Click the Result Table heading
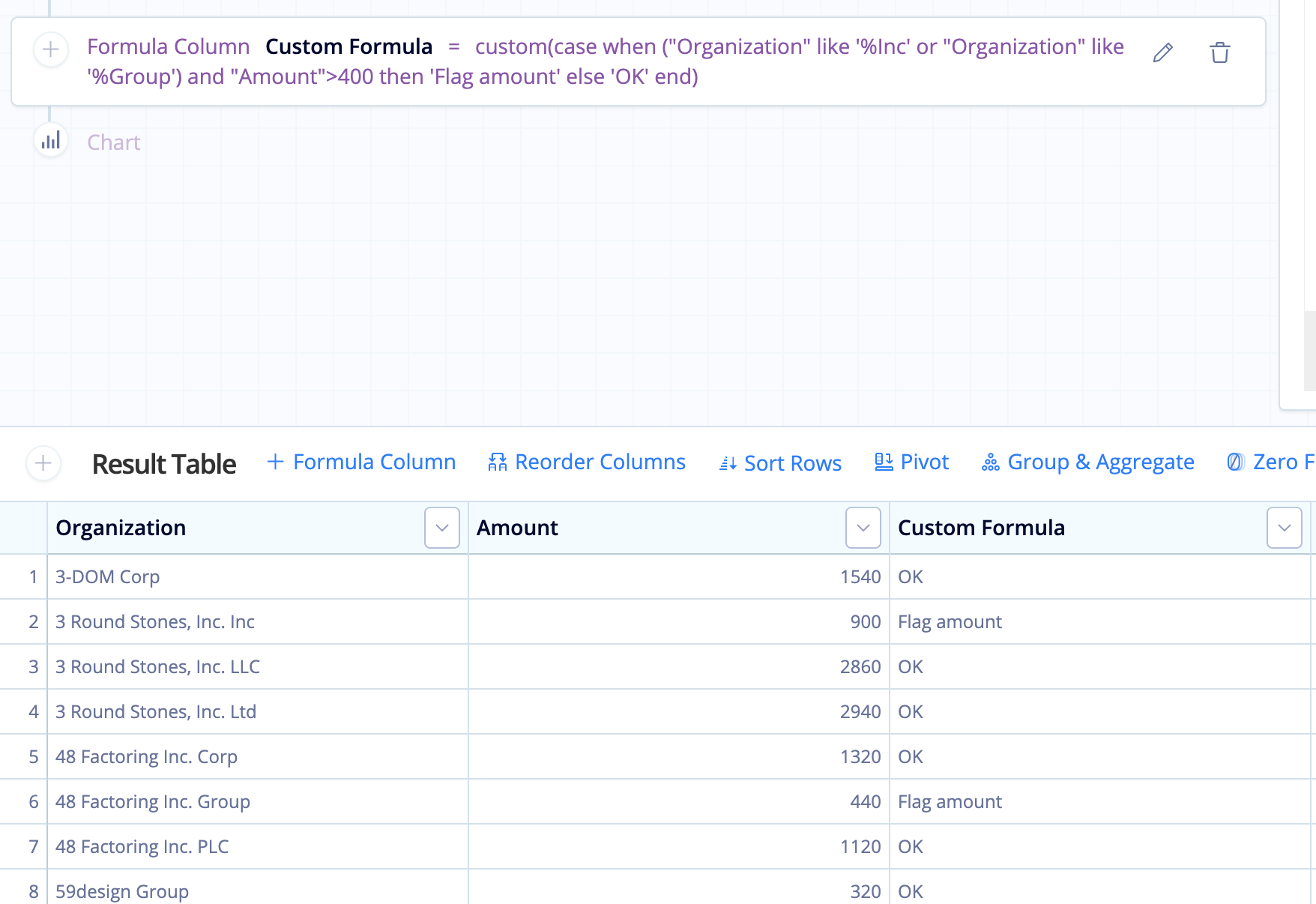Screen dimensions: 1316x904 (x=164, y=464)
